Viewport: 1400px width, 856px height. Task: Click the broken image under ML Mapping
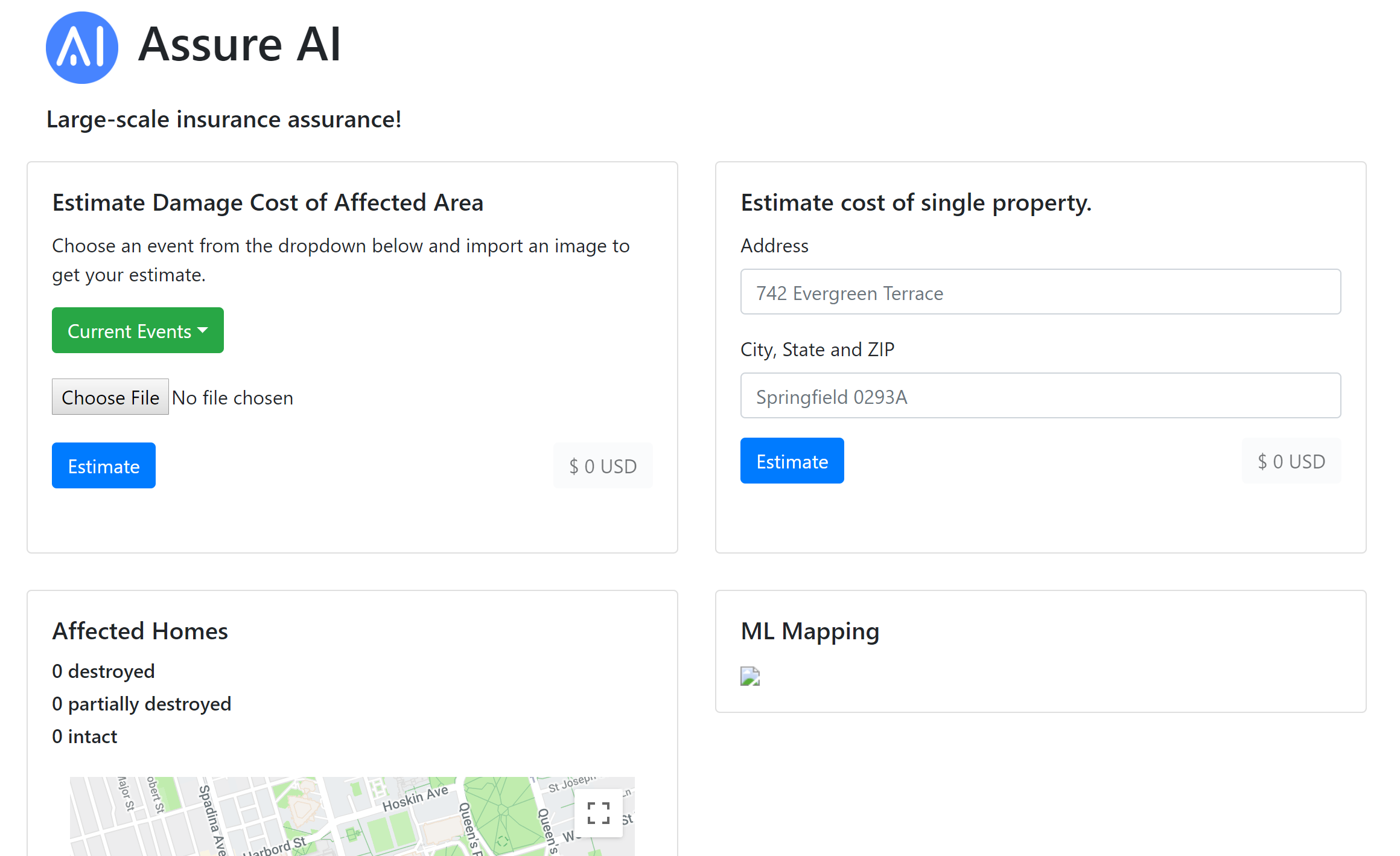750,676
